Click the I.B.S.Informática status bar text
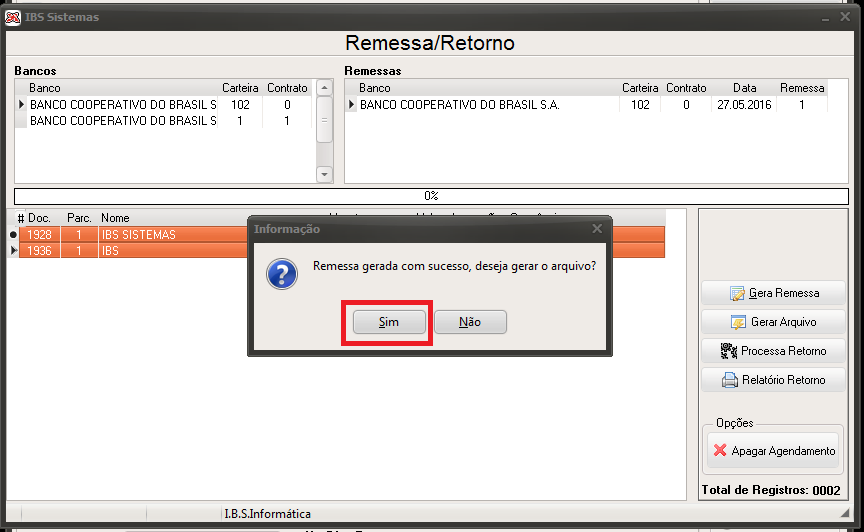864x532 pixels. (x=267, y=514)
